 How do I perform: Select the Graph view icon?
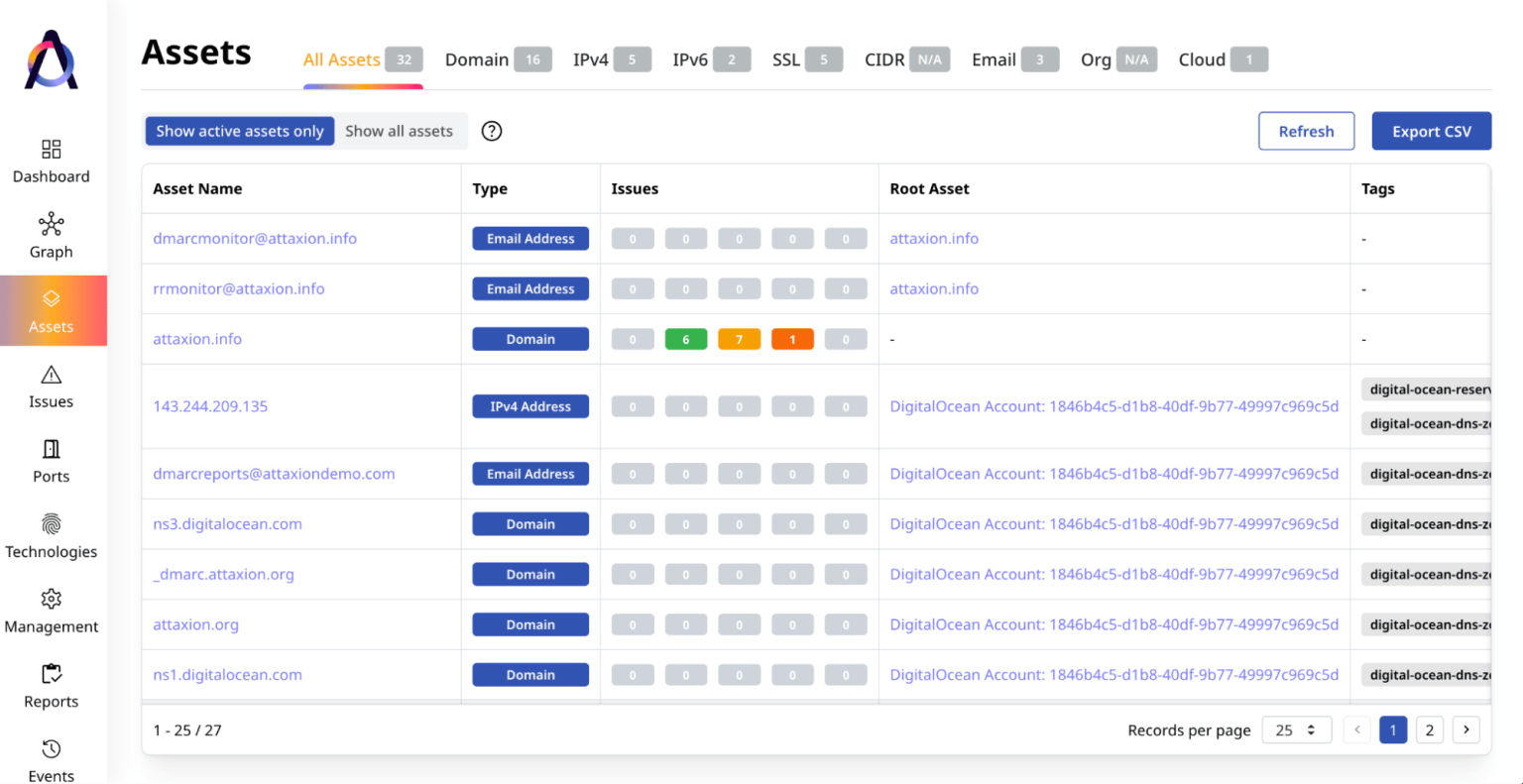point(51,235)
